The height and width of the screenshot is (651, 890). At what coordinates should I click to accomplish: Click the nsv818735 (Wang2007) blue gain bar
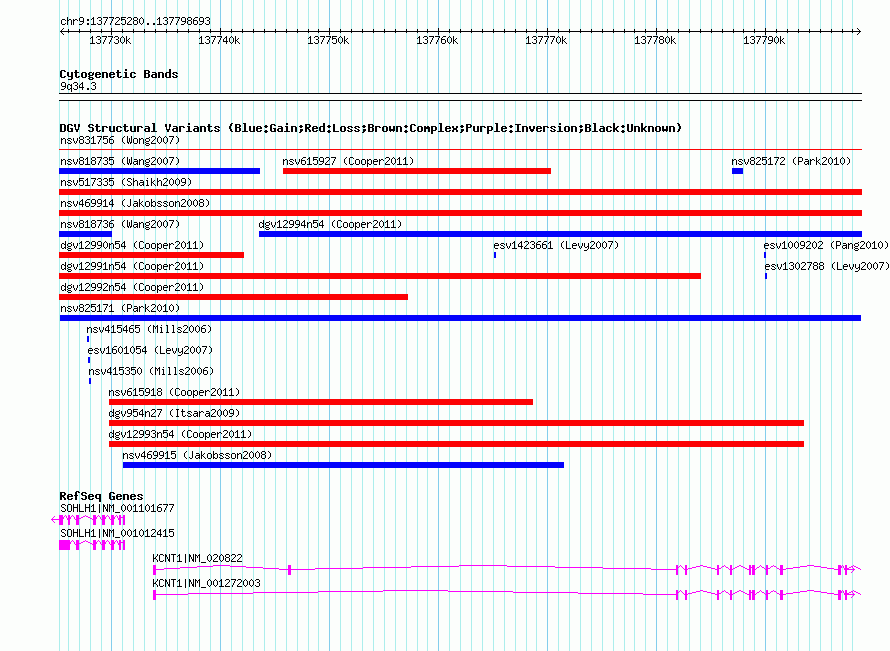[159, 171]
